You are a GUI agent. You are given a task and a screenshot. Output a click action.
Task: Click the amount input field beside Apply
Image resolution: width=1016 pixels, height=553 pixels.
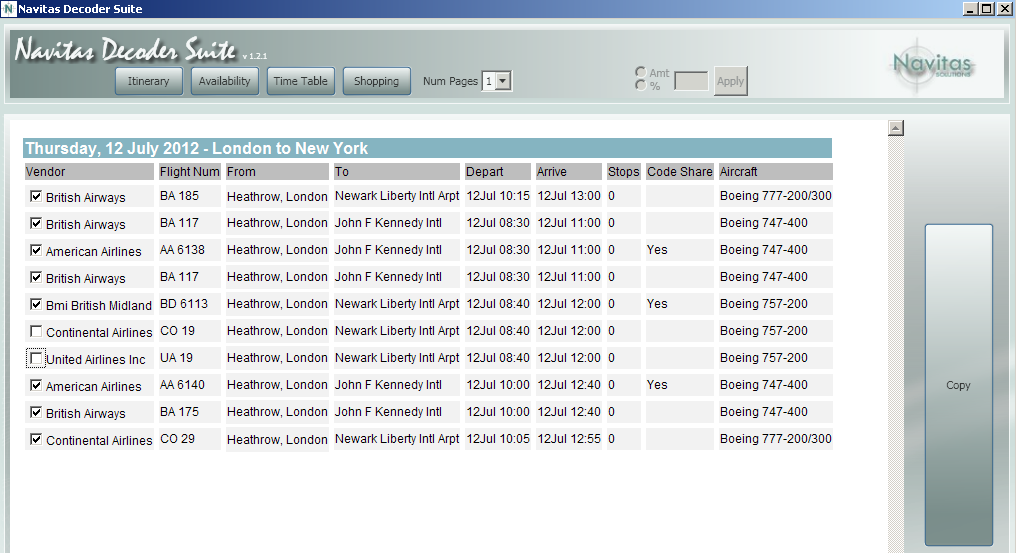click(x=691, y=81)
